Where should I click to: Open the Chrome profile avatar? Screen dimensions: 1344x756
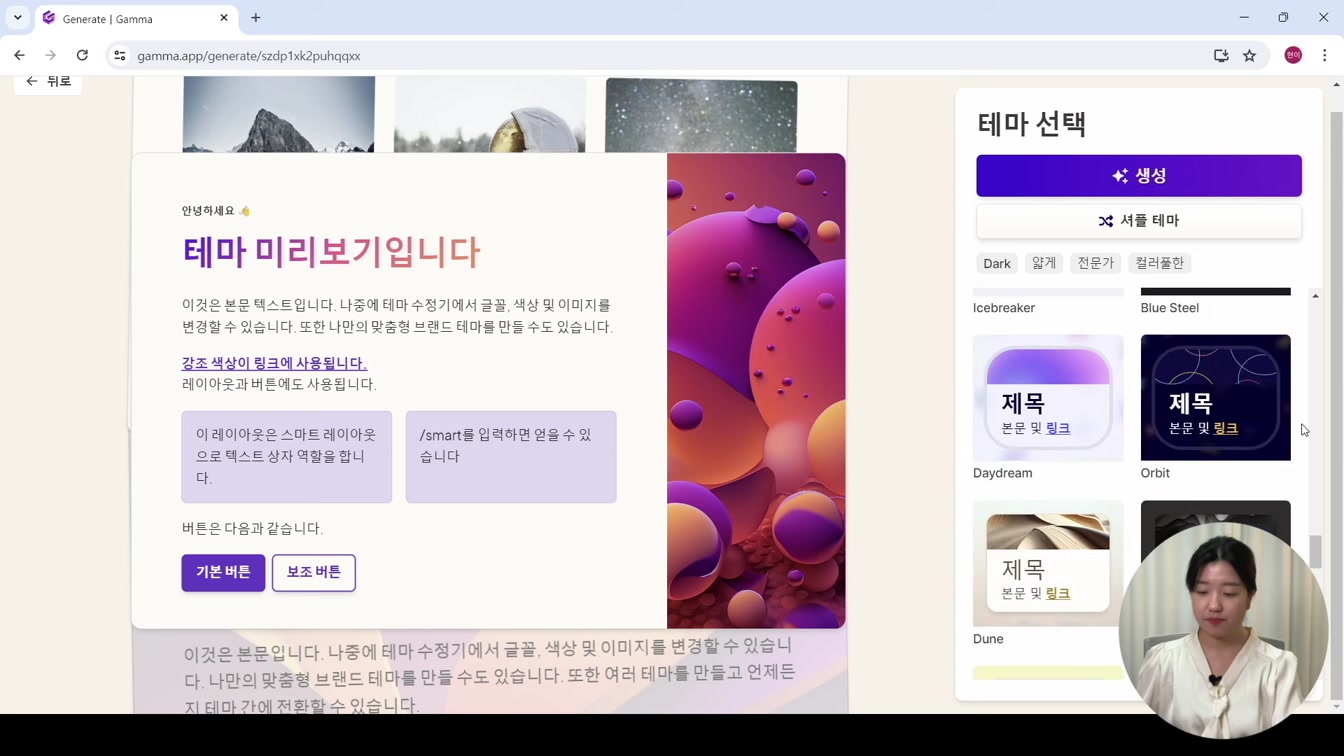1293,55
